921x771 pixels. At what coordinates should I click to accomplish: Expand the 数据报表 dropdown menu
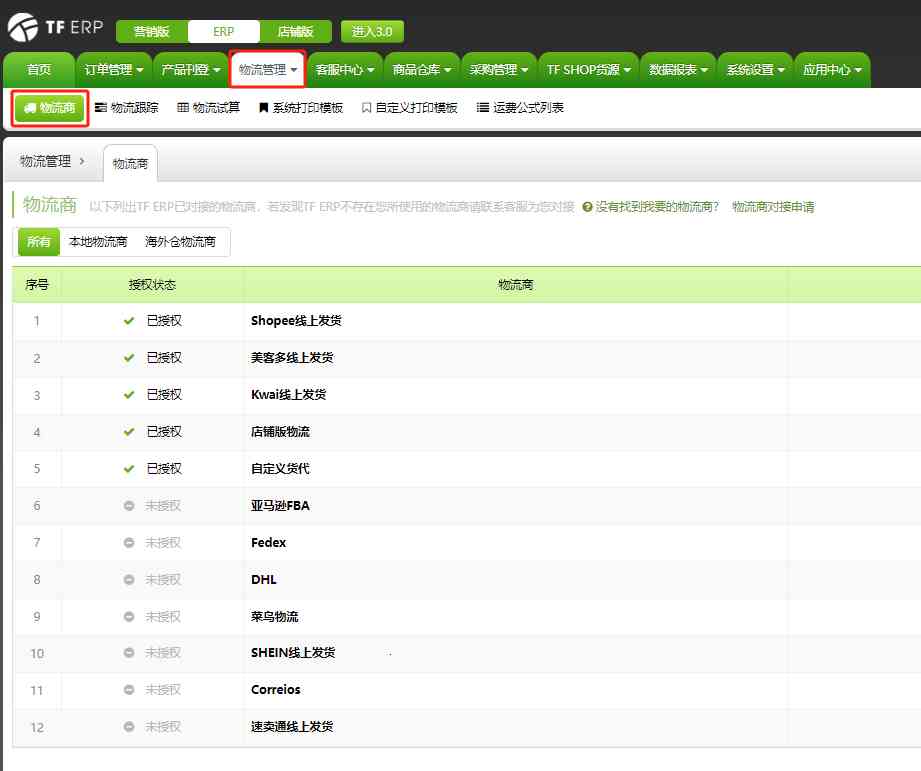[x=678, y=70]
